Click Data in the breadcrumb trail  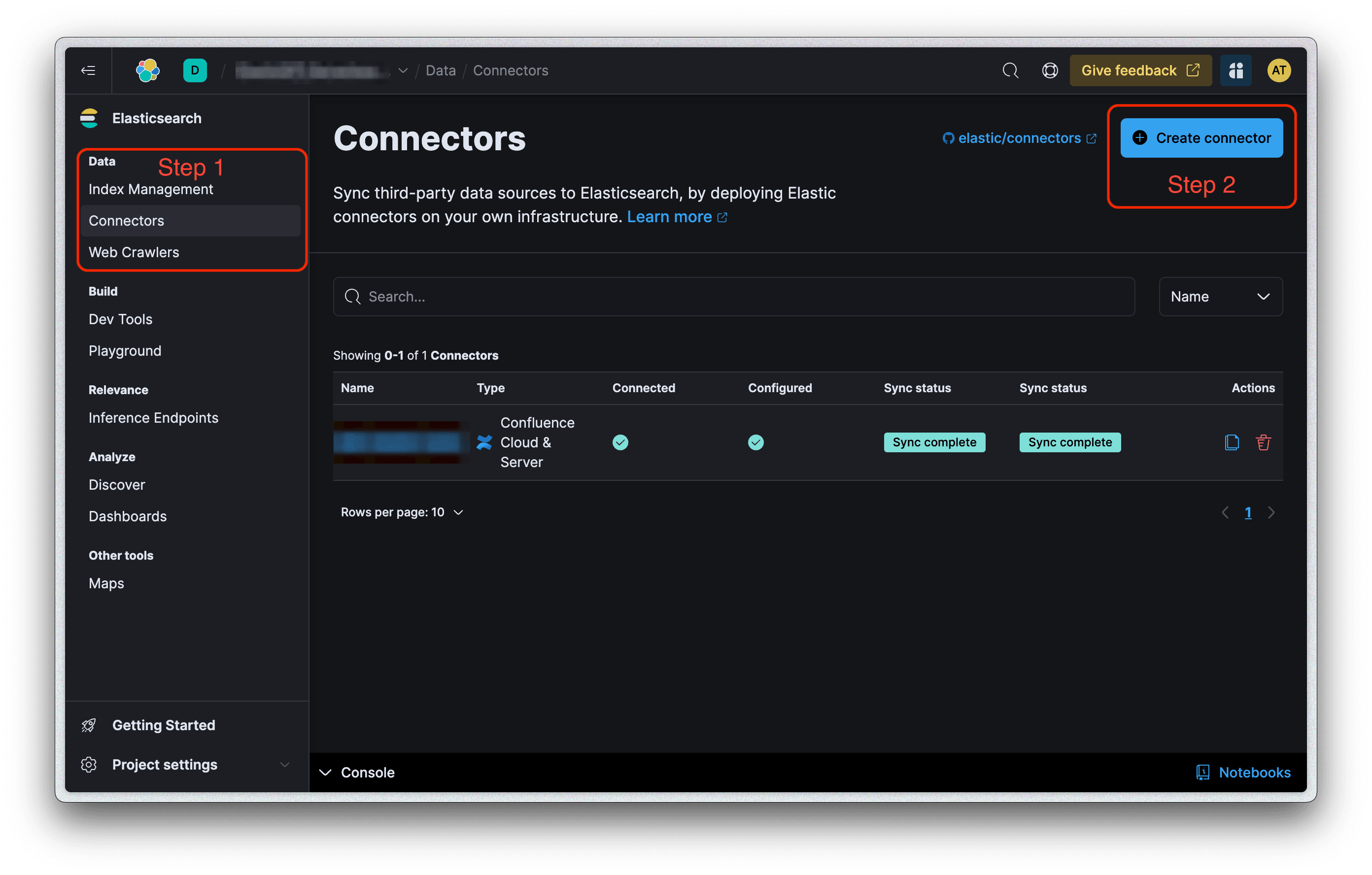tap(441, 70)
